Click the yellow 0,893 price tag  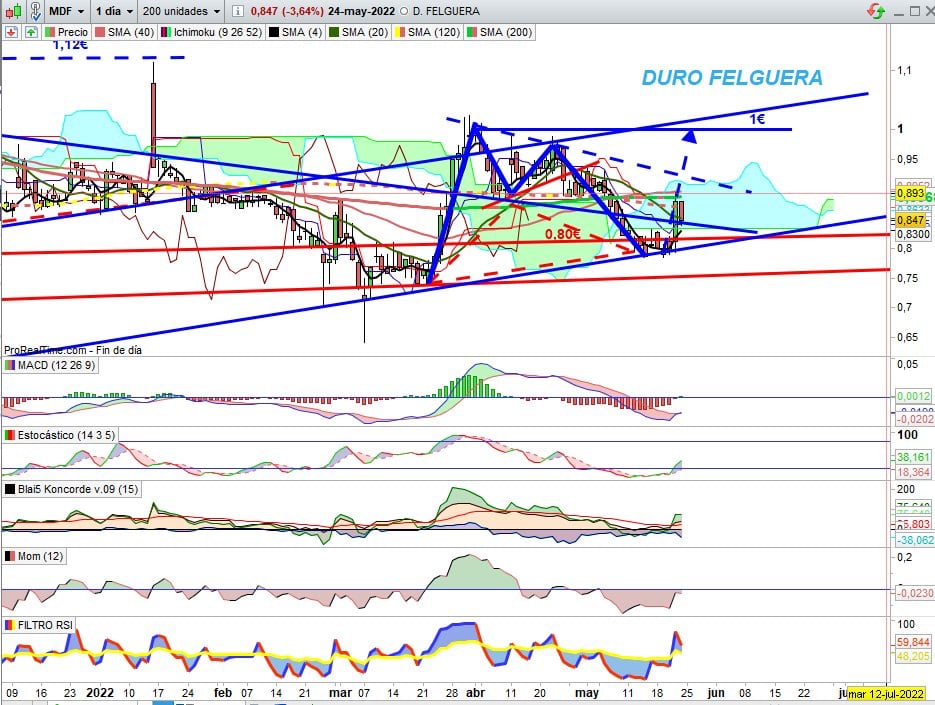tap(911, 194)
